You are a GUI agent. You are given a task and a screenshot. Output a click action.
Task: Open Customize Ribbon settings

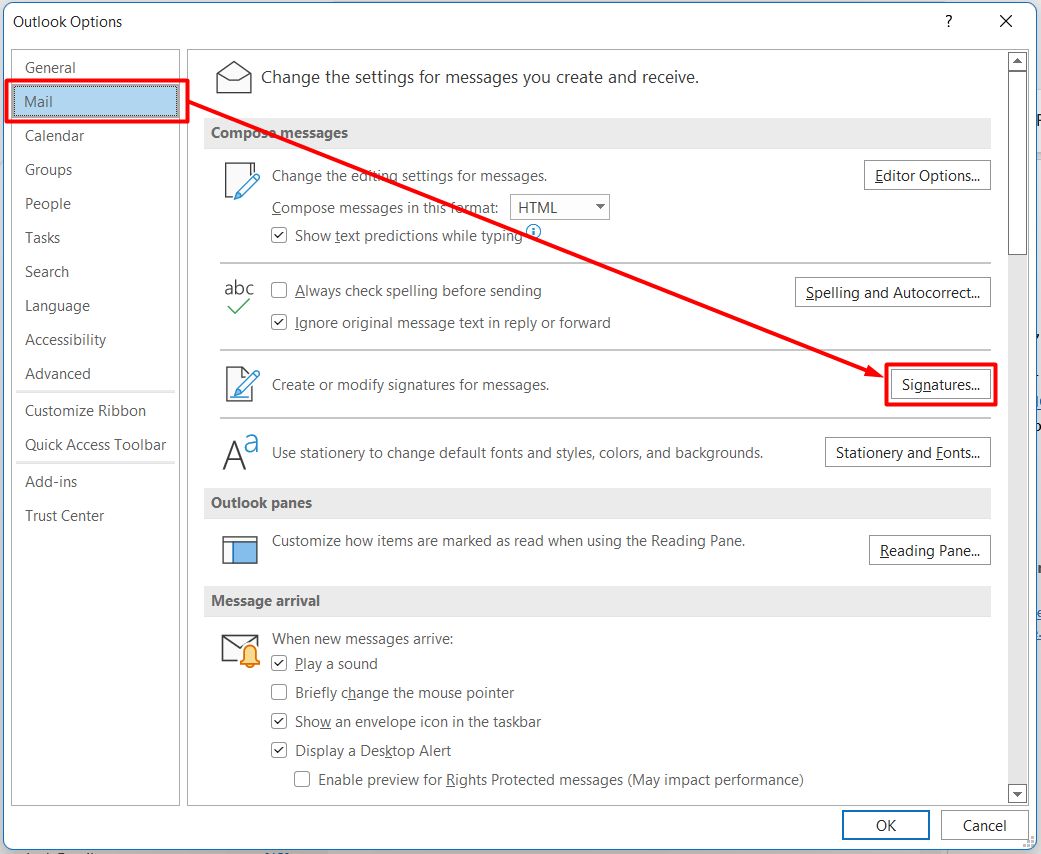tap(96, 410)
